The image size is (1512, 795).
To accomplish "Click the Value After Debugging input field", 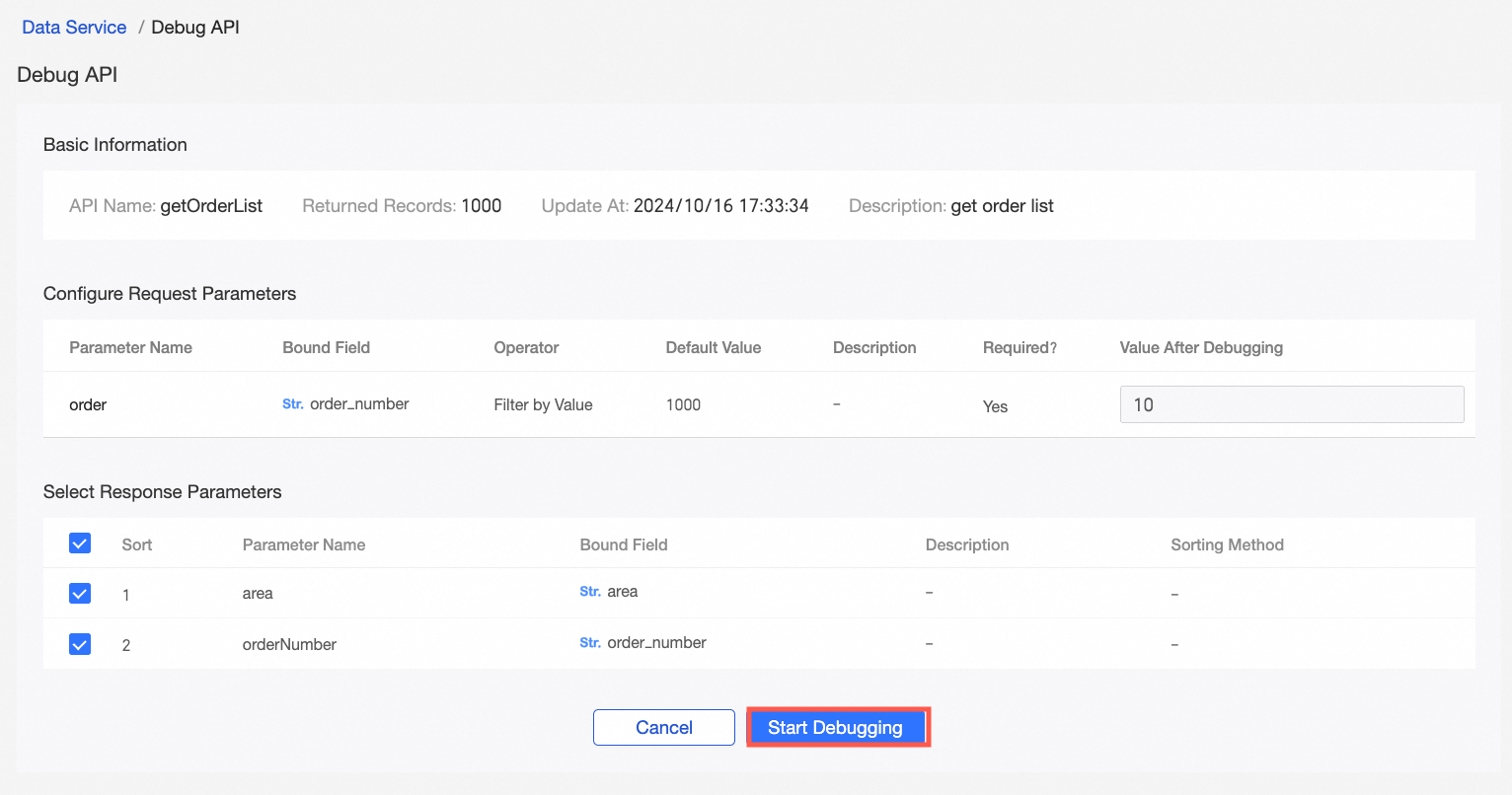I will click(1291, 404).
